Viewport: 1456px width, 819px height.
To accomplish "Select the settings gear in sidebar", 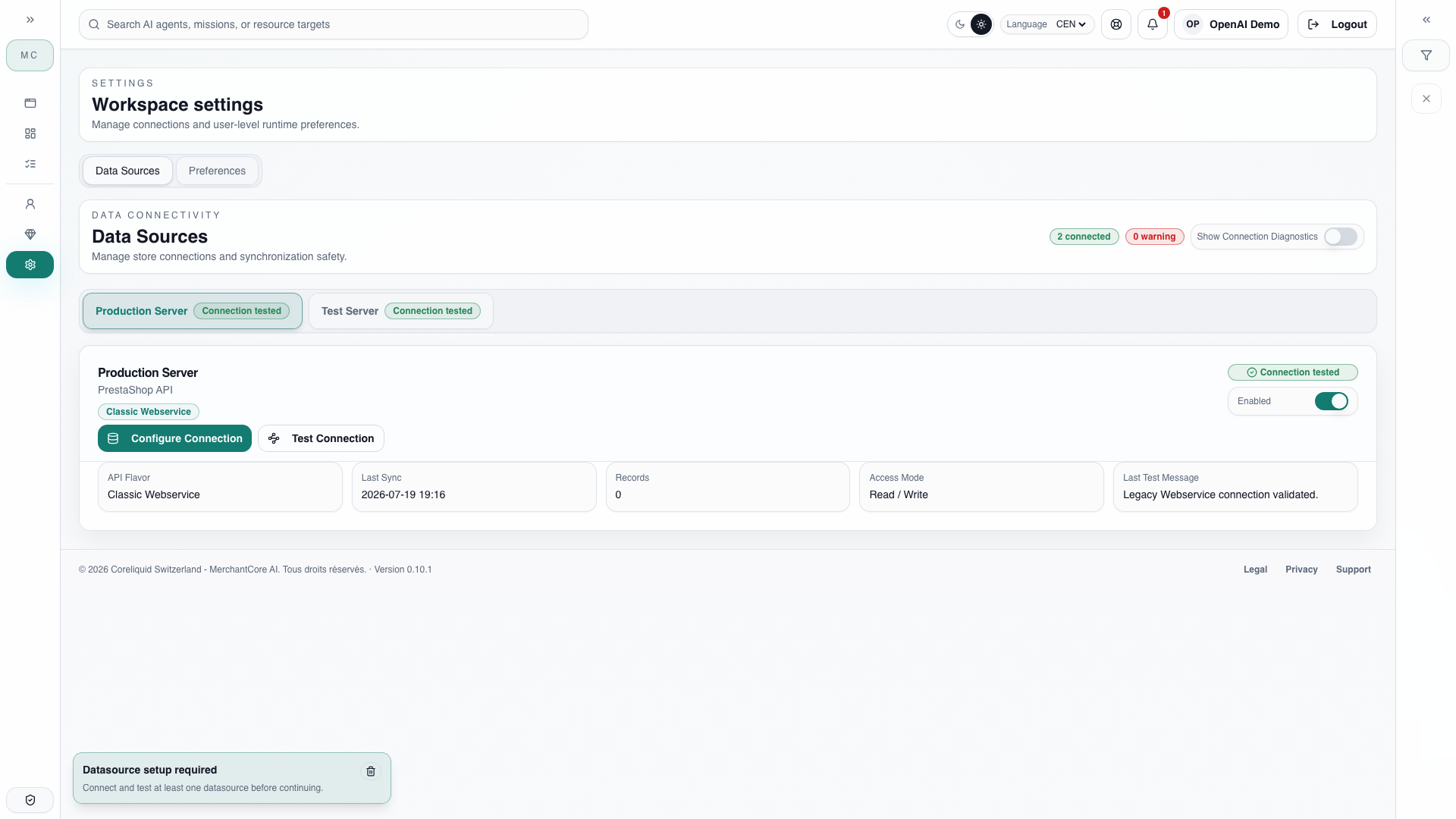I will point(30,265).
